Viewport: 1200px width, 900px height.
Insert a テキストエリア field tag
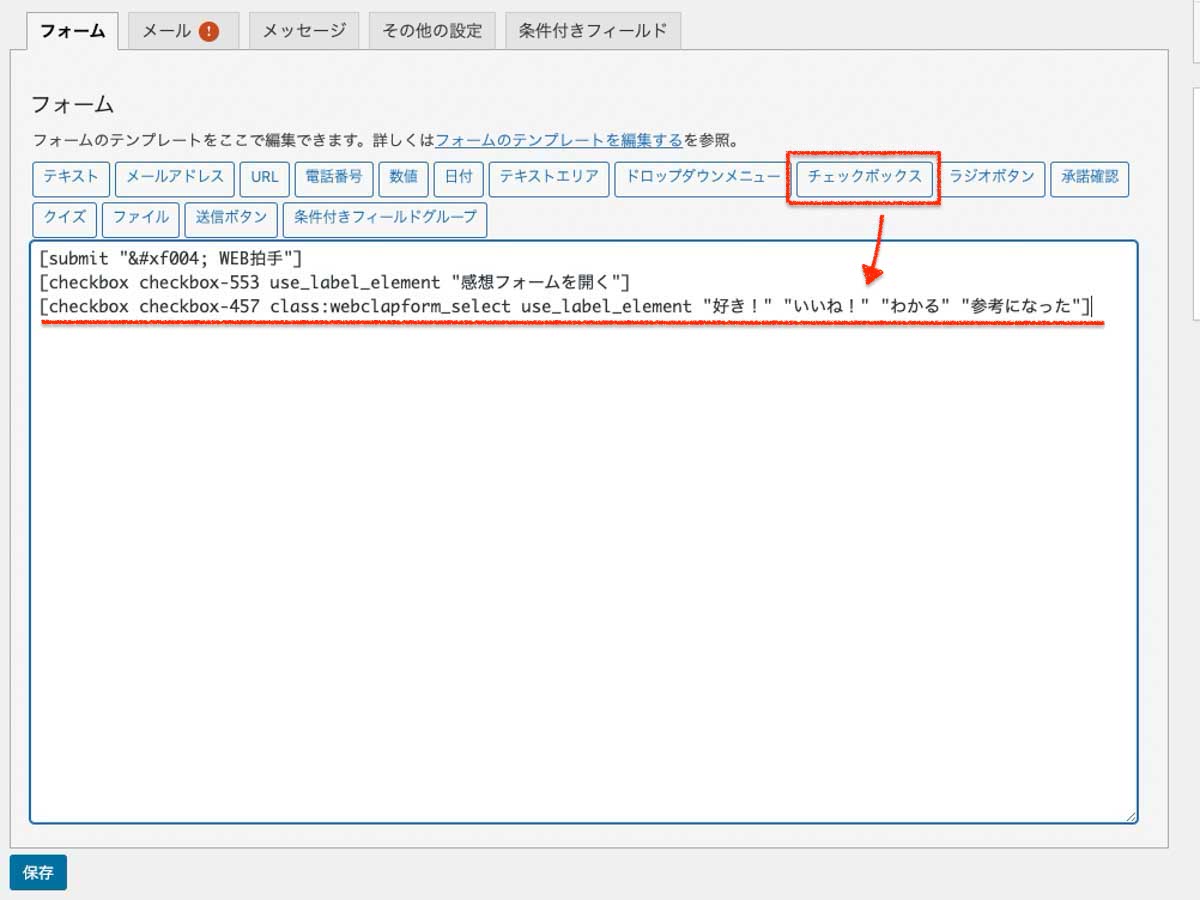(x=549, y=178)
